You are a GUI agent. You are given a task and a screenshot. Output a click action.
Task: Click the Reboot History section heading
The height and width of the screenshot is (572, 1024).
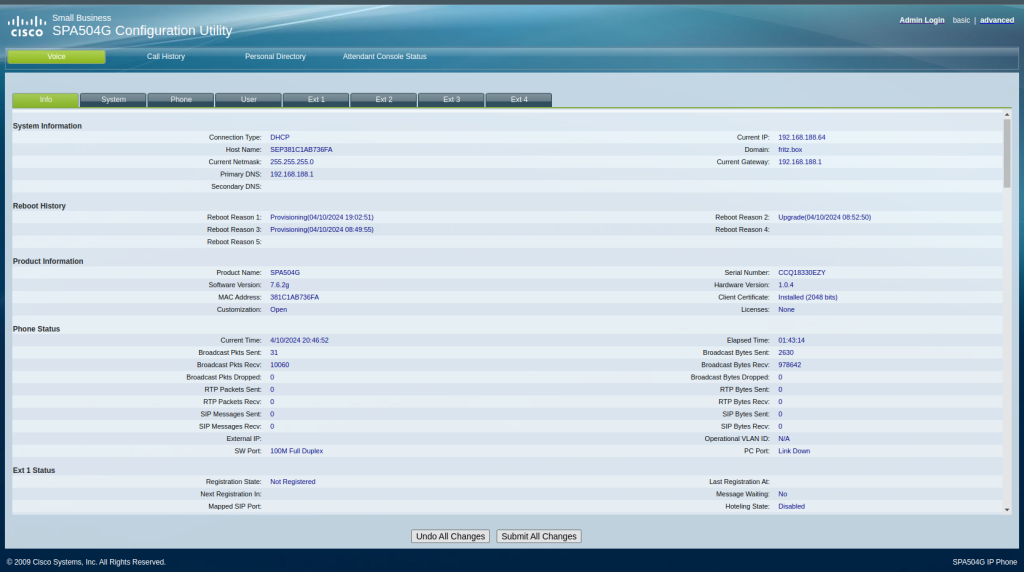point(39,206)
